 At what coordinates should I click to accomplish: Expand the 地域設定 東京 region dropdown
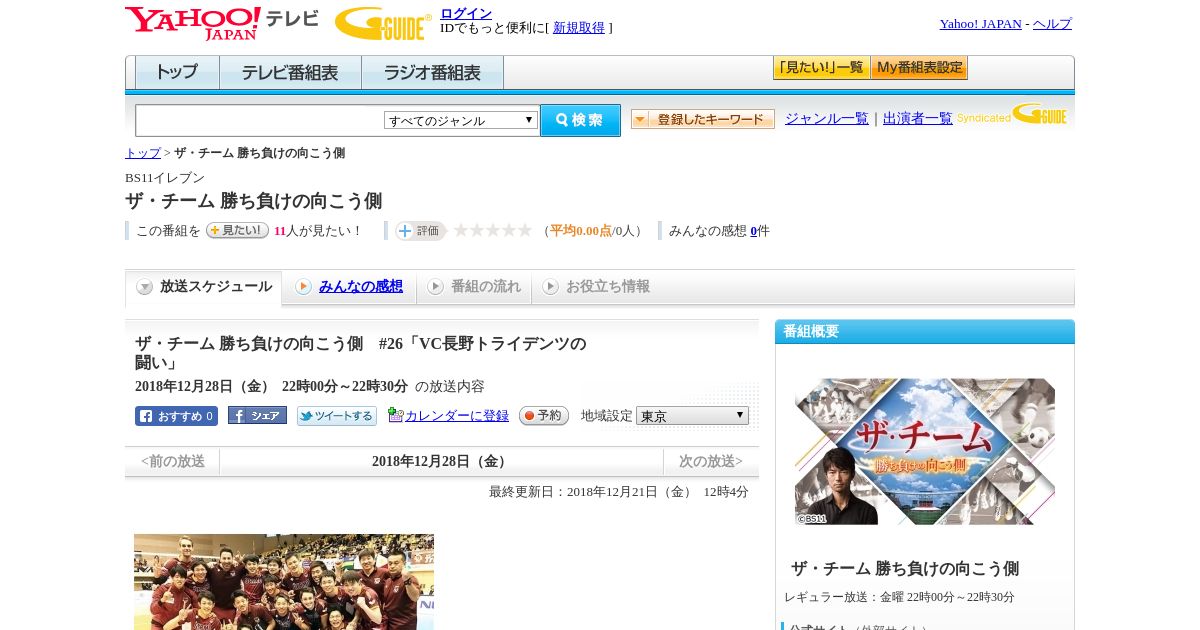(692, 415)
